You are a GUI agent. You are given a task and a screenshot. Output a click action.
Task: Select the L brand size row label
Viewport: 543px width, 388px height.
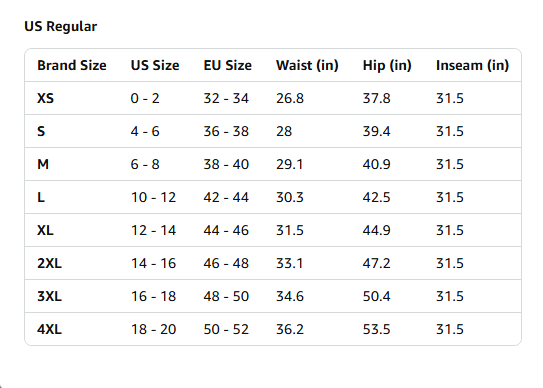pyautogui.click(x=41, y=197)
